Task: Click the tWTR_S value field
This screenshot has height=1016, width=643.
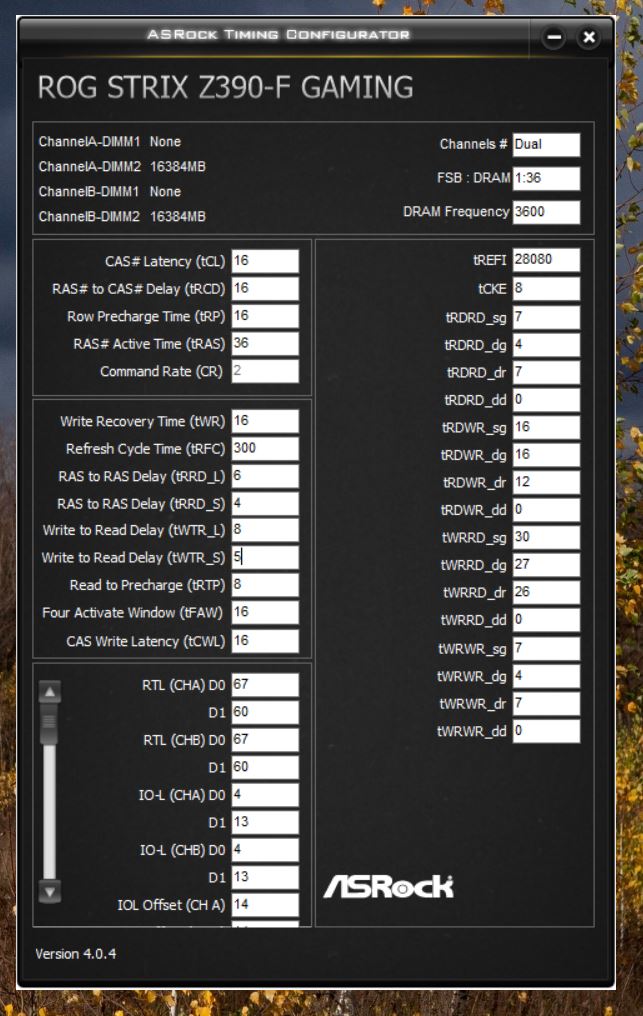Action: pyautogui.click(x=265, y=557)
